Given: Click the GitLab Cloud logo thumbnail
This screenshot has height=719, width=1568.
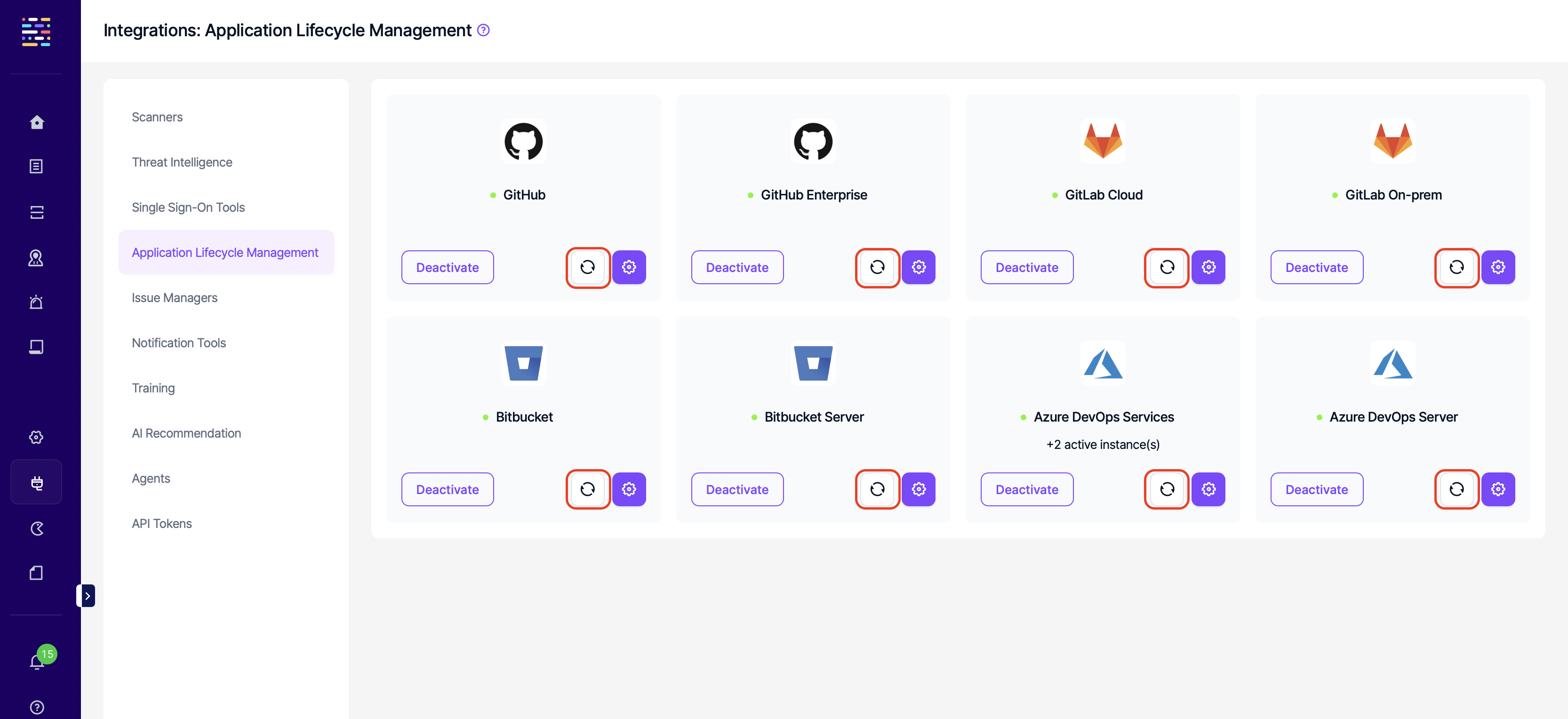Looking at the screenshot, I should (x=1102, y=141).
